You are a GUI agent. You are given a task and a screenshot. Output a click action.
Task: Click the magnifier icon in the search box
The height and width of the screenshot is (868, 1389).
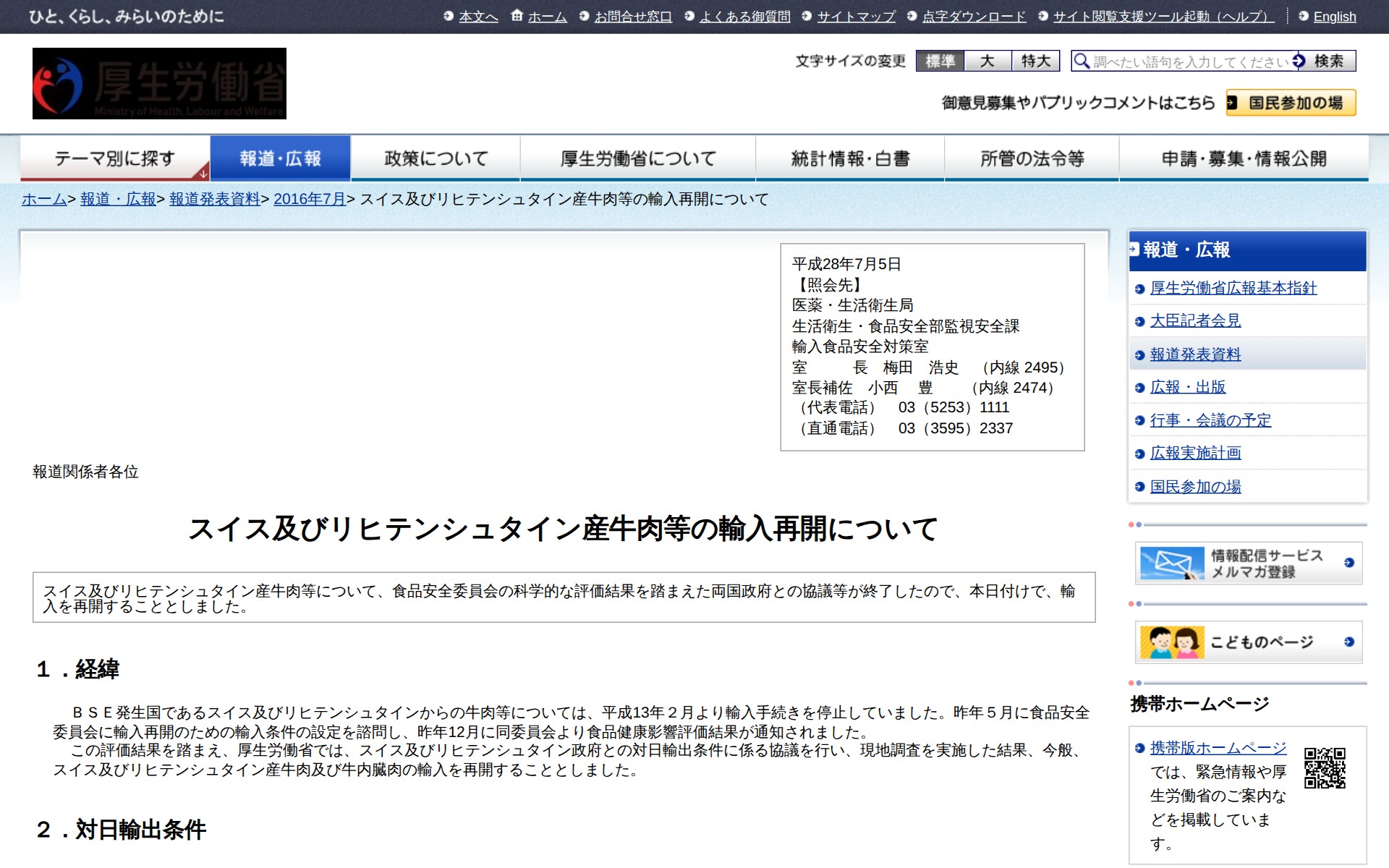point(1081,61)
